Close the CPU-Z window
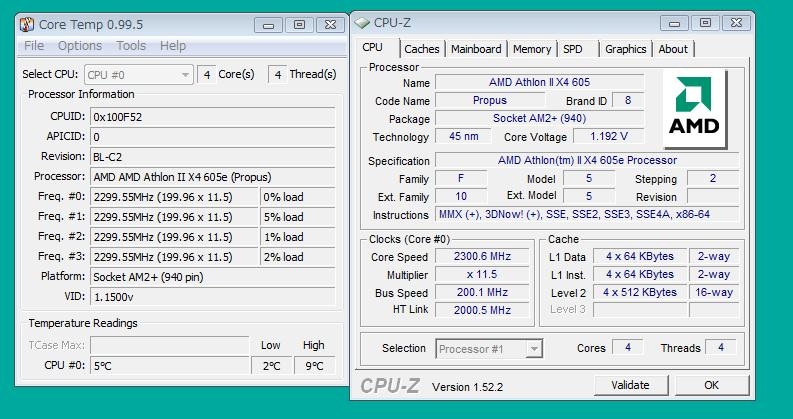This screenshot has width=793, height=419. [736, 23]
